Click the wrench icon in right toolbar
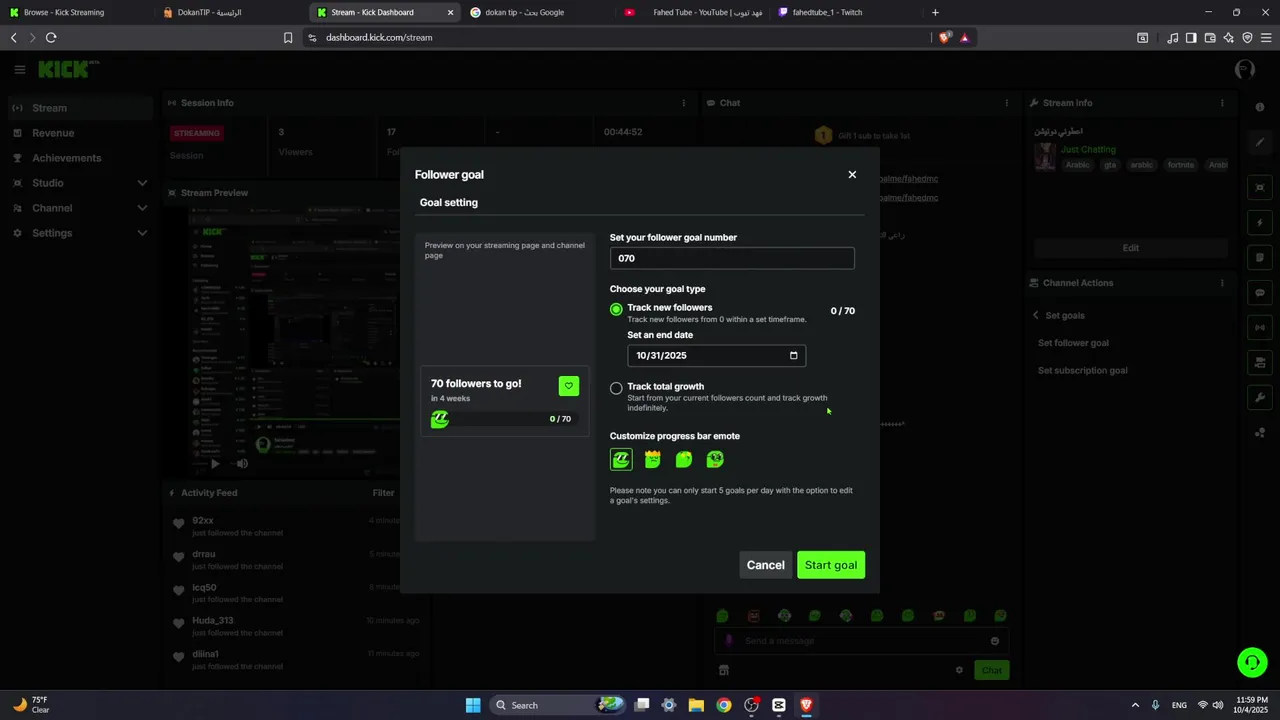Screen dimensions: 1280x720 click(x=1260, y=397)
